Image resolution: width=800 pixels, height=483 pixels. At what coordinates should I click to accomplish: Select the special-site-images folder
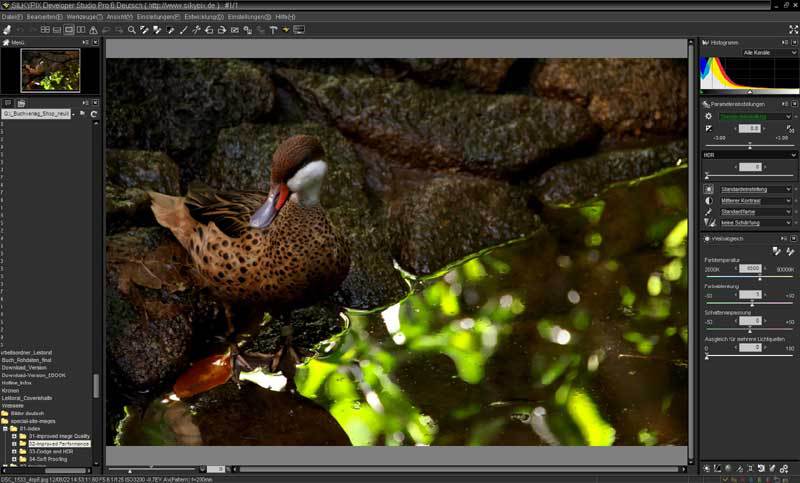(33, 421)
